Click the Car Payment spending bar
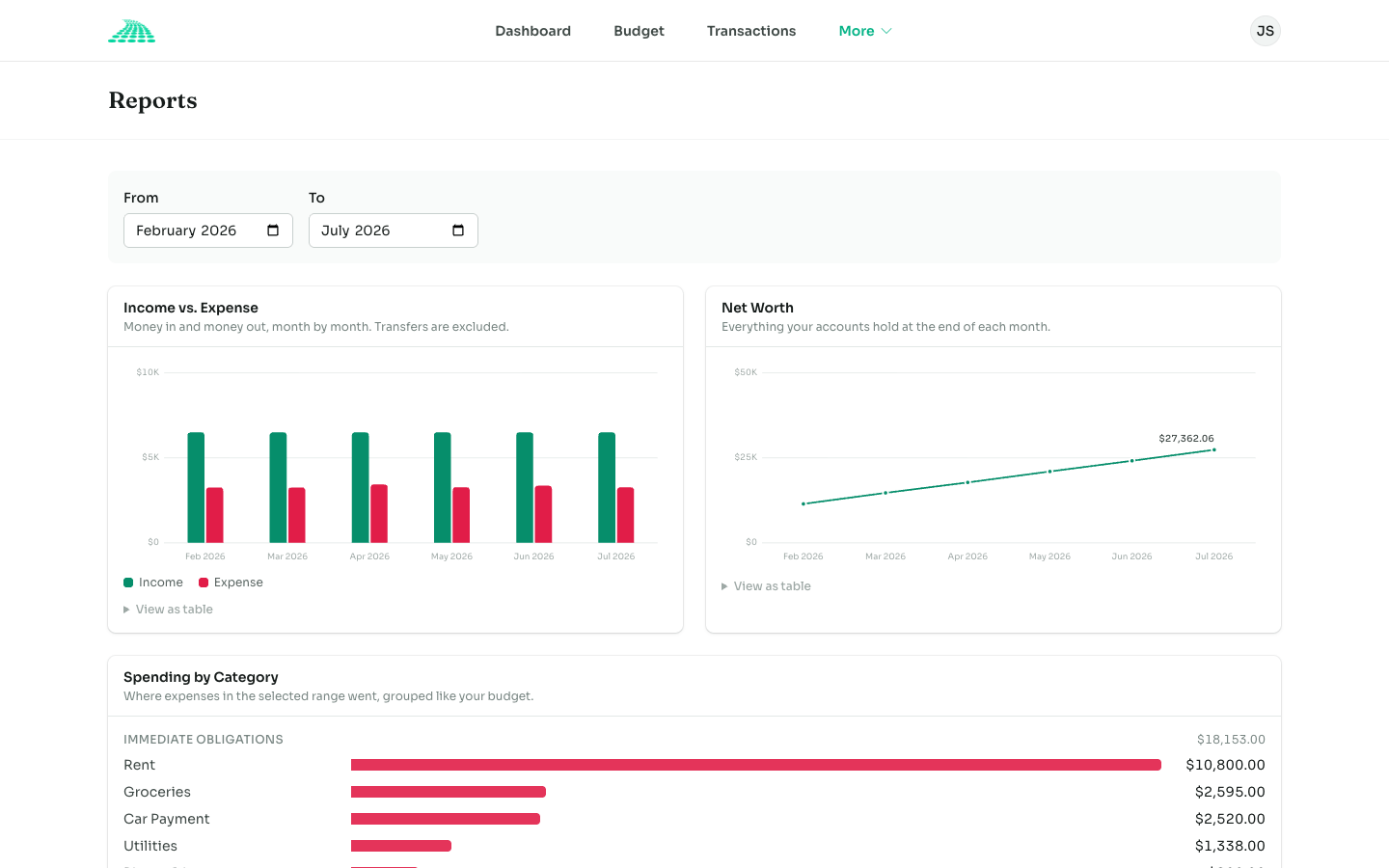This screenshot has height=868, width=1389. coord(446,819)
